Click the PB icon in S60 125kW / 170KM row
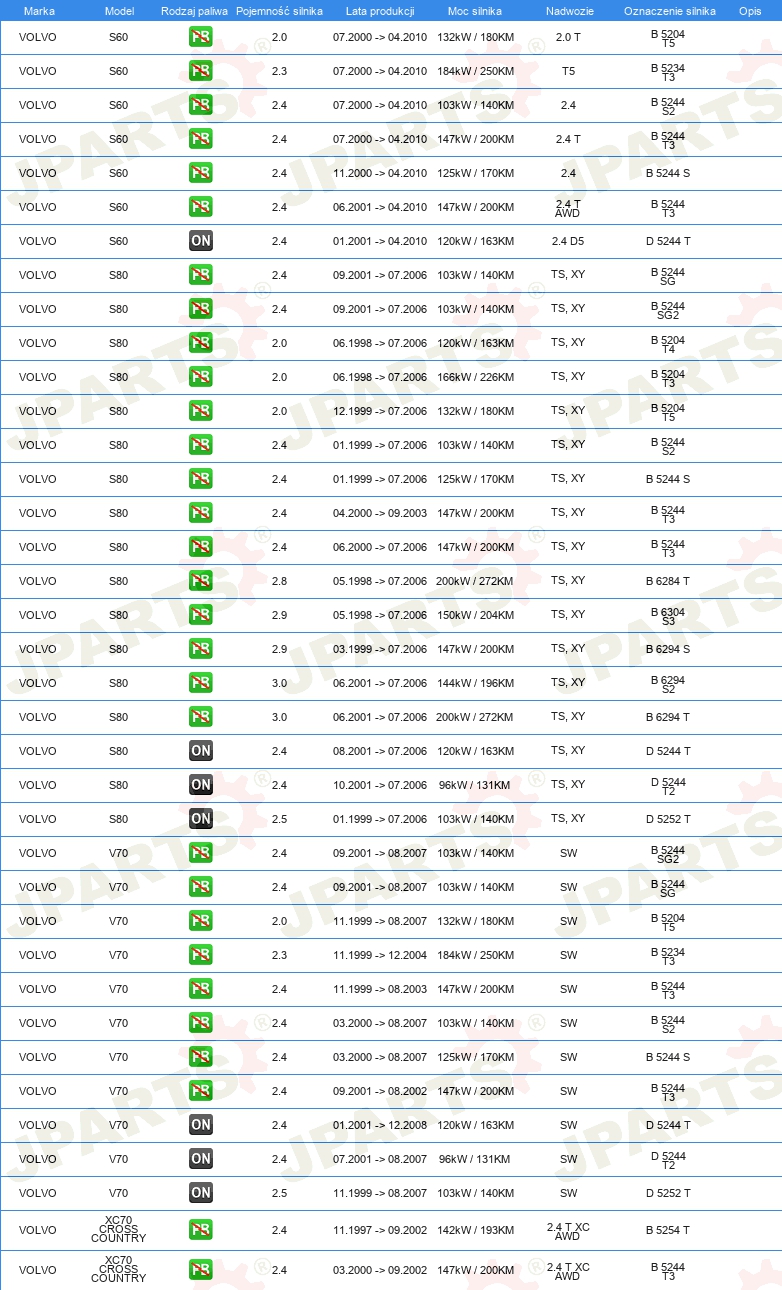 tap(200, 174)
